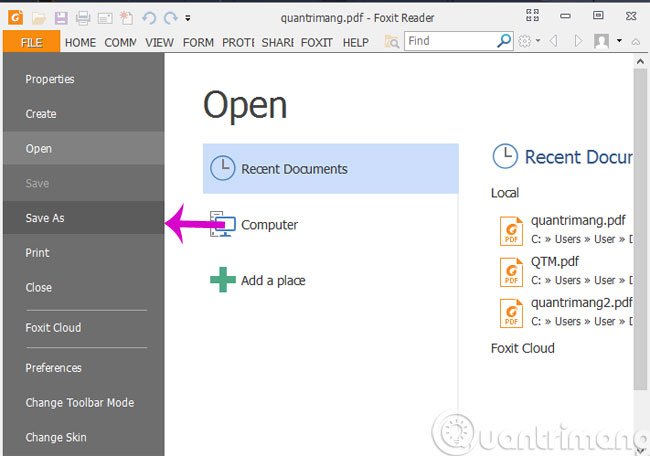650x456 pixels.
Task: Click the PDF icon beside QTM.pdf
Action: tap(512, 272)
